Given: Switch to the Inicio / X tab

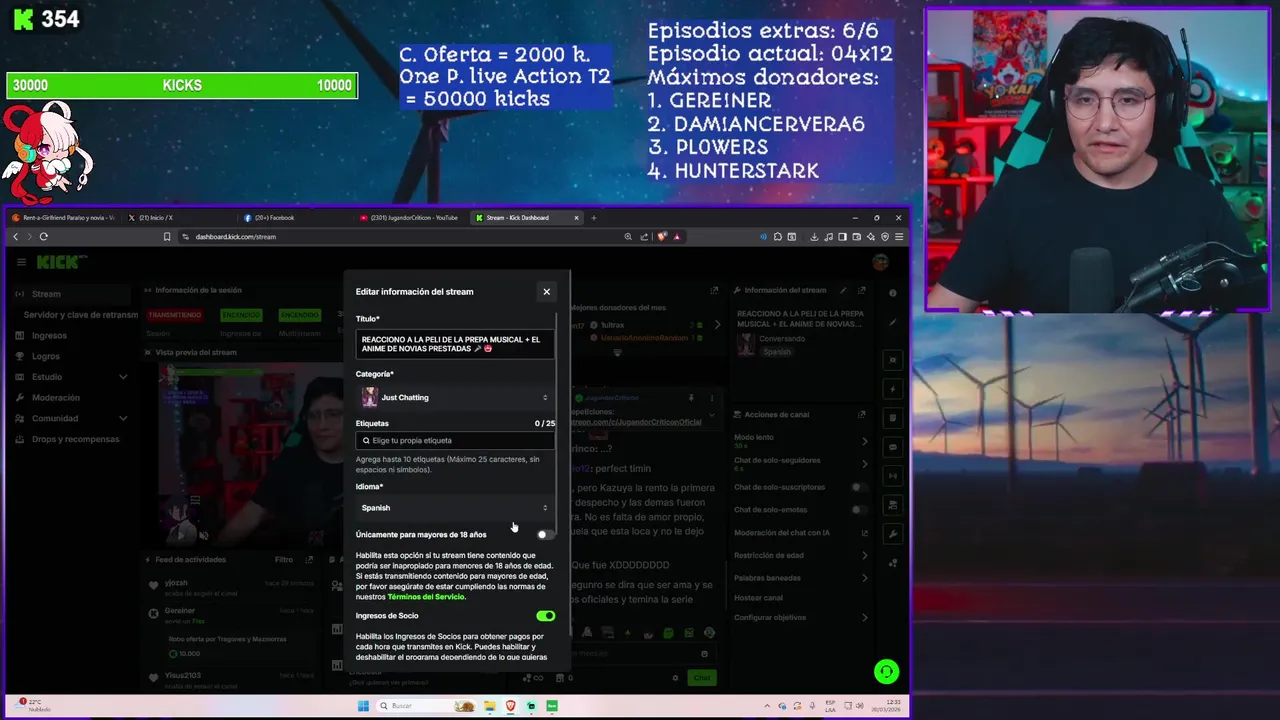Looking at the screenshot, I should pyautogui.click(x=180, y=218).
